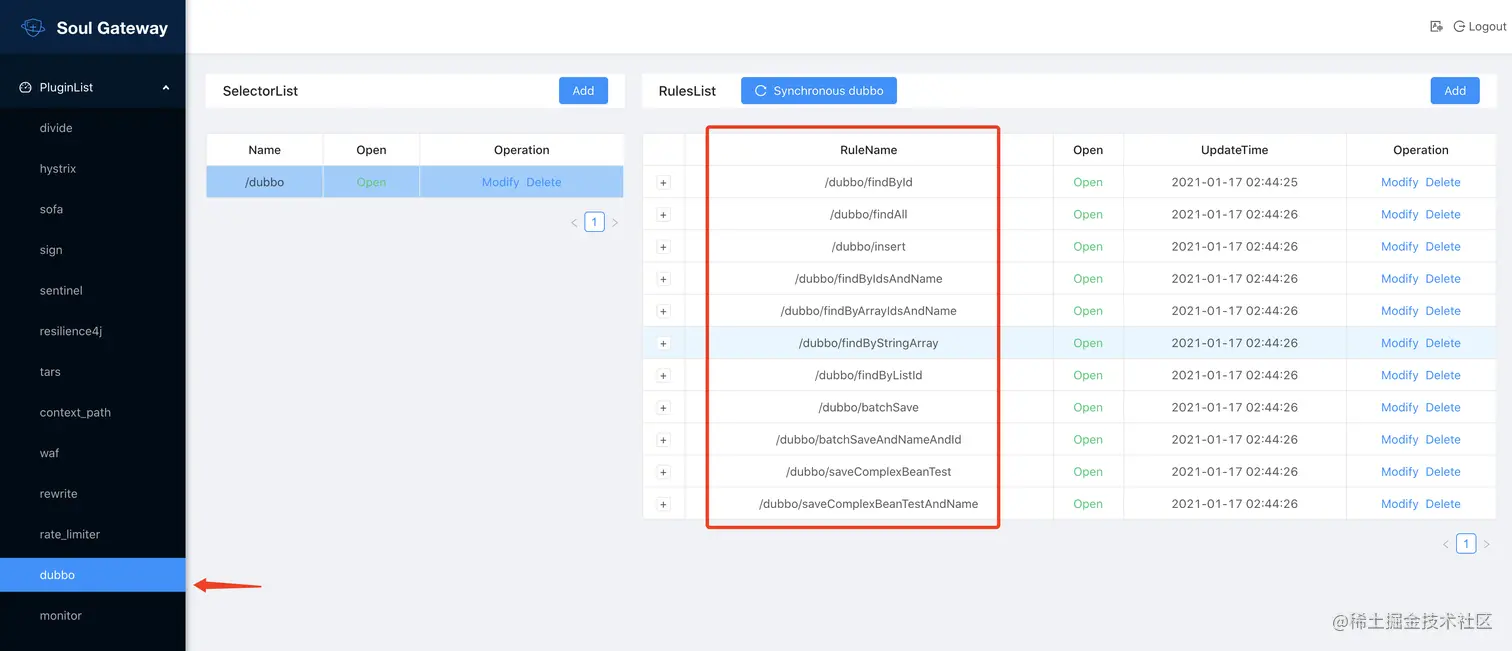Modify the /dubbo/saveComplexBeanTest rule

(x=1399, y=471)
